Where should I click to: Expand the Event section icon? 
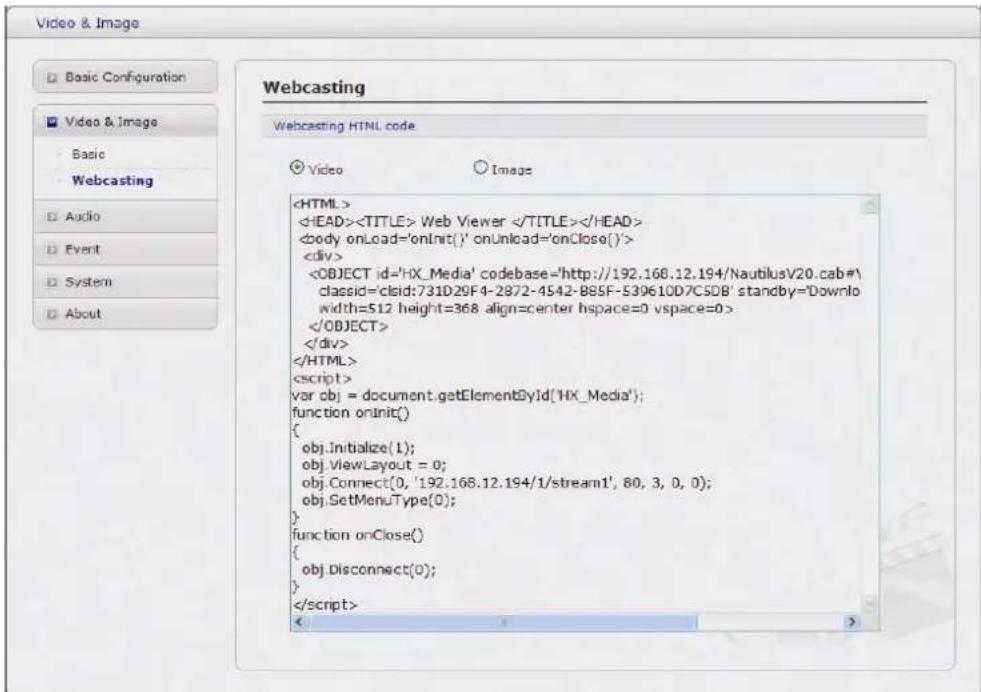coord(53,250)
